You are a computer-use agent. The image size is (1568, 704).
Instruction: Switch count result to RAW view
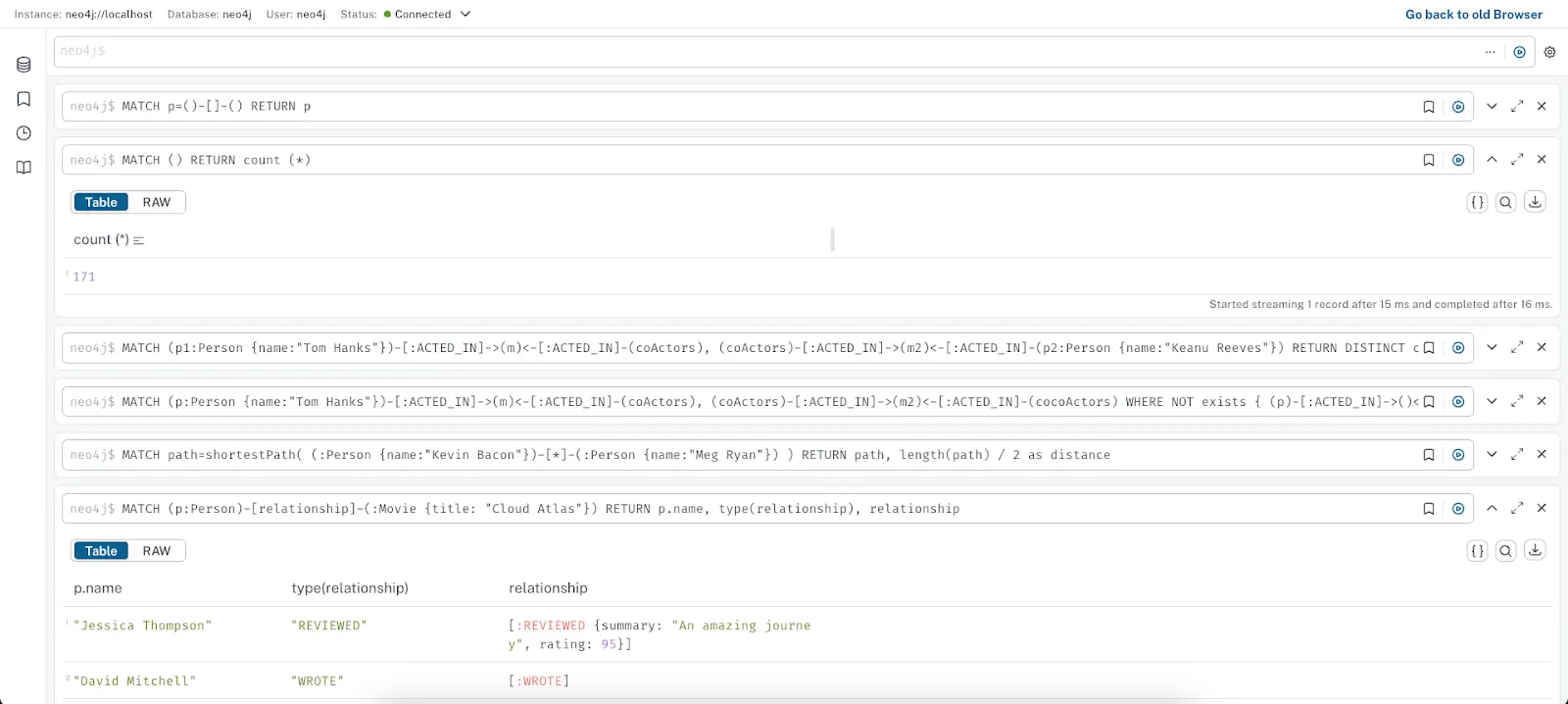tap(157, 202)
